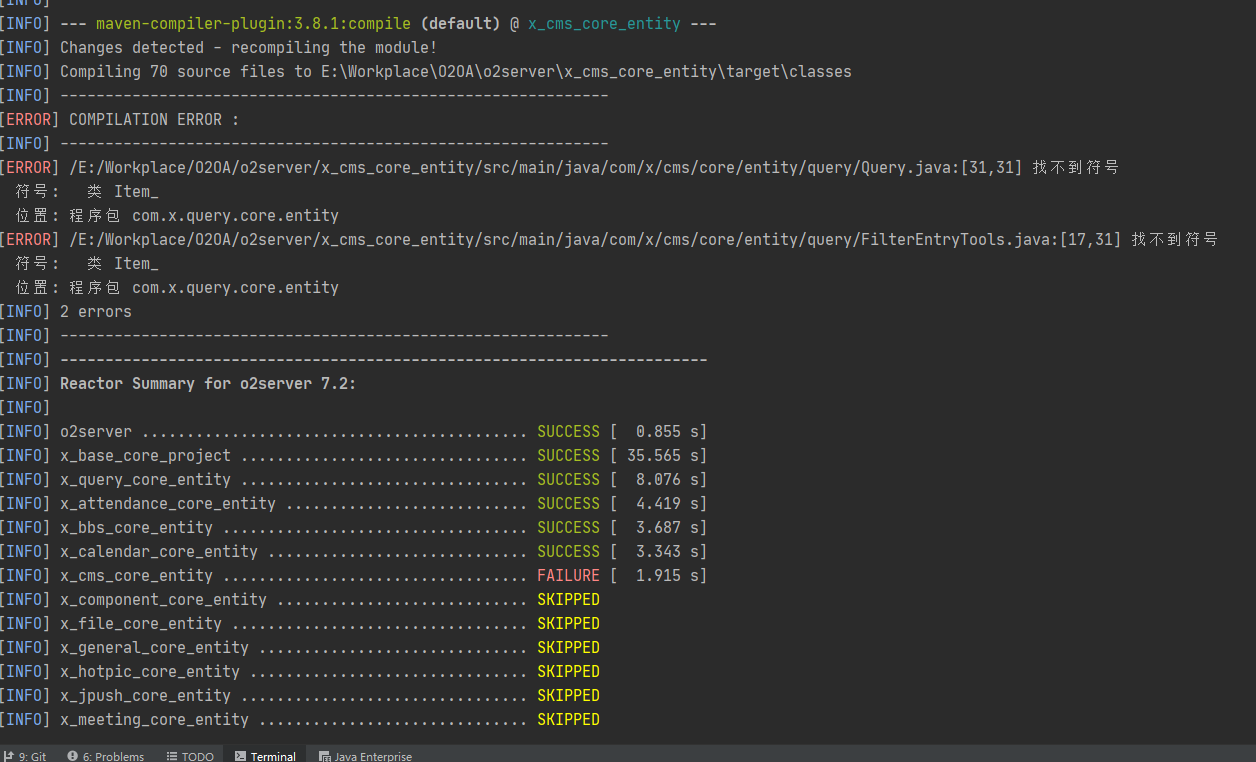Click the x_cms_core_entity module name in compile header
Screen dimensions: 1256x762
pyautogui.click(x=604, y=23)
